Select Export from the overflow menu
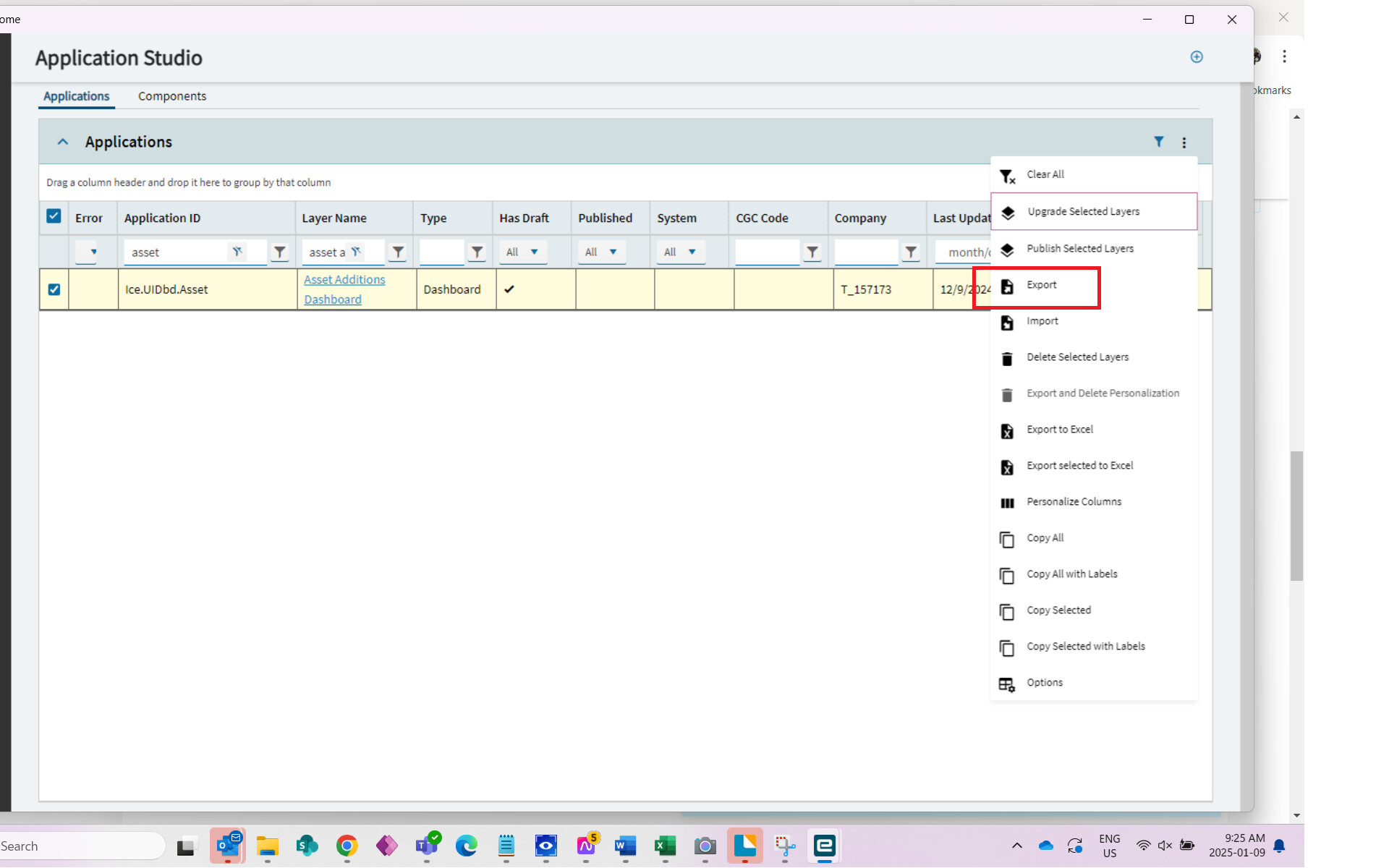This screenshot has width=1389, height=868. (x=1041, y=285)
